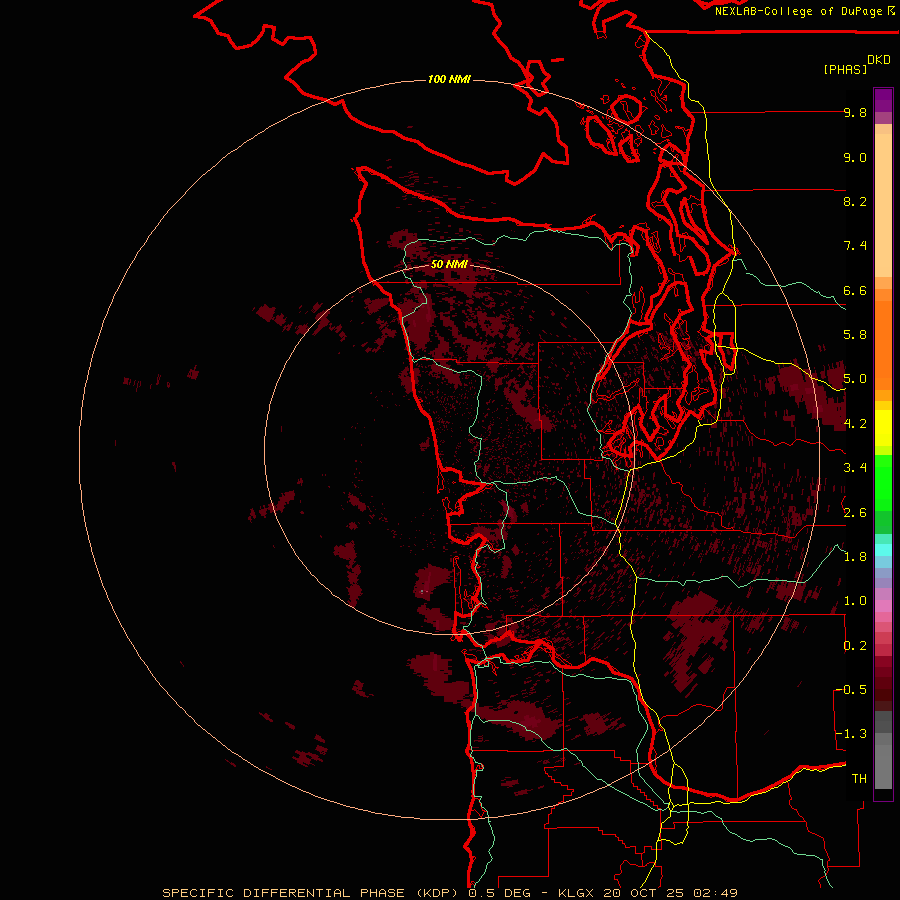Screen dimensions: 900x900
Task: Click the pink segment of color bar
Action: pos(883,606)
